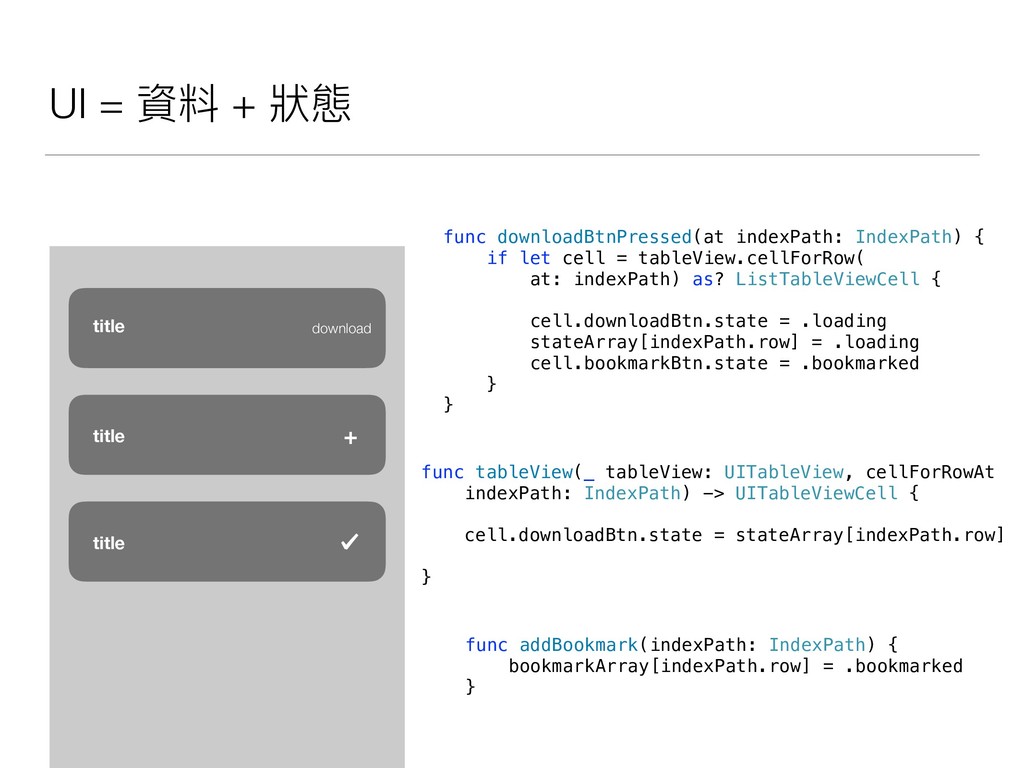Viewport: 1024px width, 768px height.
Task: Click 'downloadBtnPressed' function name in code
Action: click(594, 236)
